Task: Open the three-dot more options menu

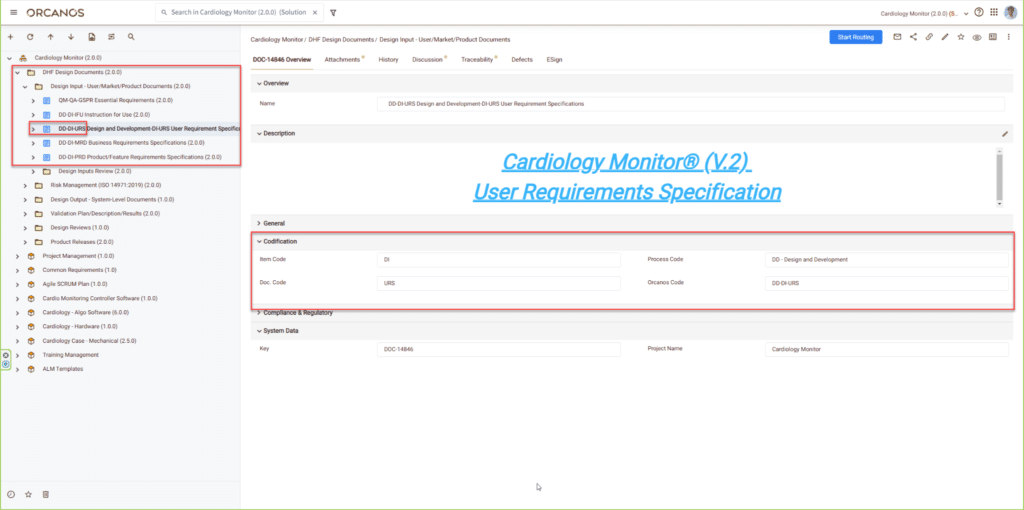Action: pyautogui.click(x=1009, y=37)
